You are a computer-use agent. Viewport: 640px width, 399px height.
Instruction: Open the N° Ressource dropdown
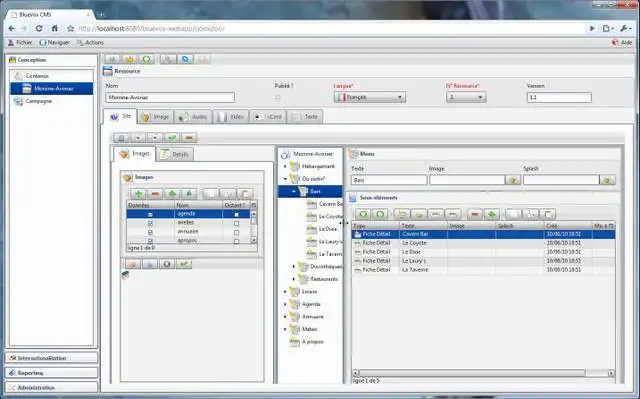(x=466, y=97)
